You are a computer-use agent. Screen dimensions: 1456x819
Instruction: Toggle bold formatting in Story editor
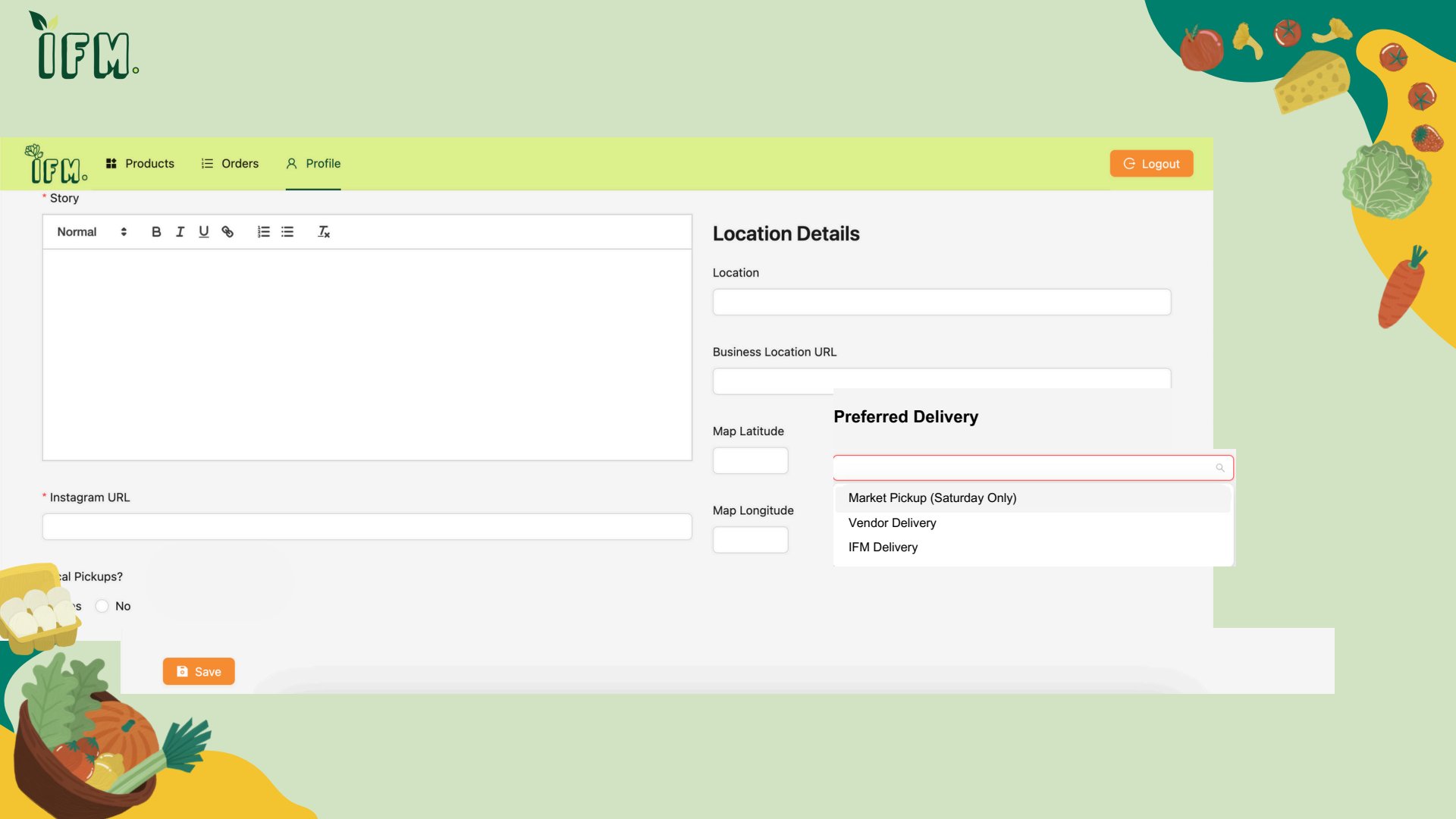[156, 232]
